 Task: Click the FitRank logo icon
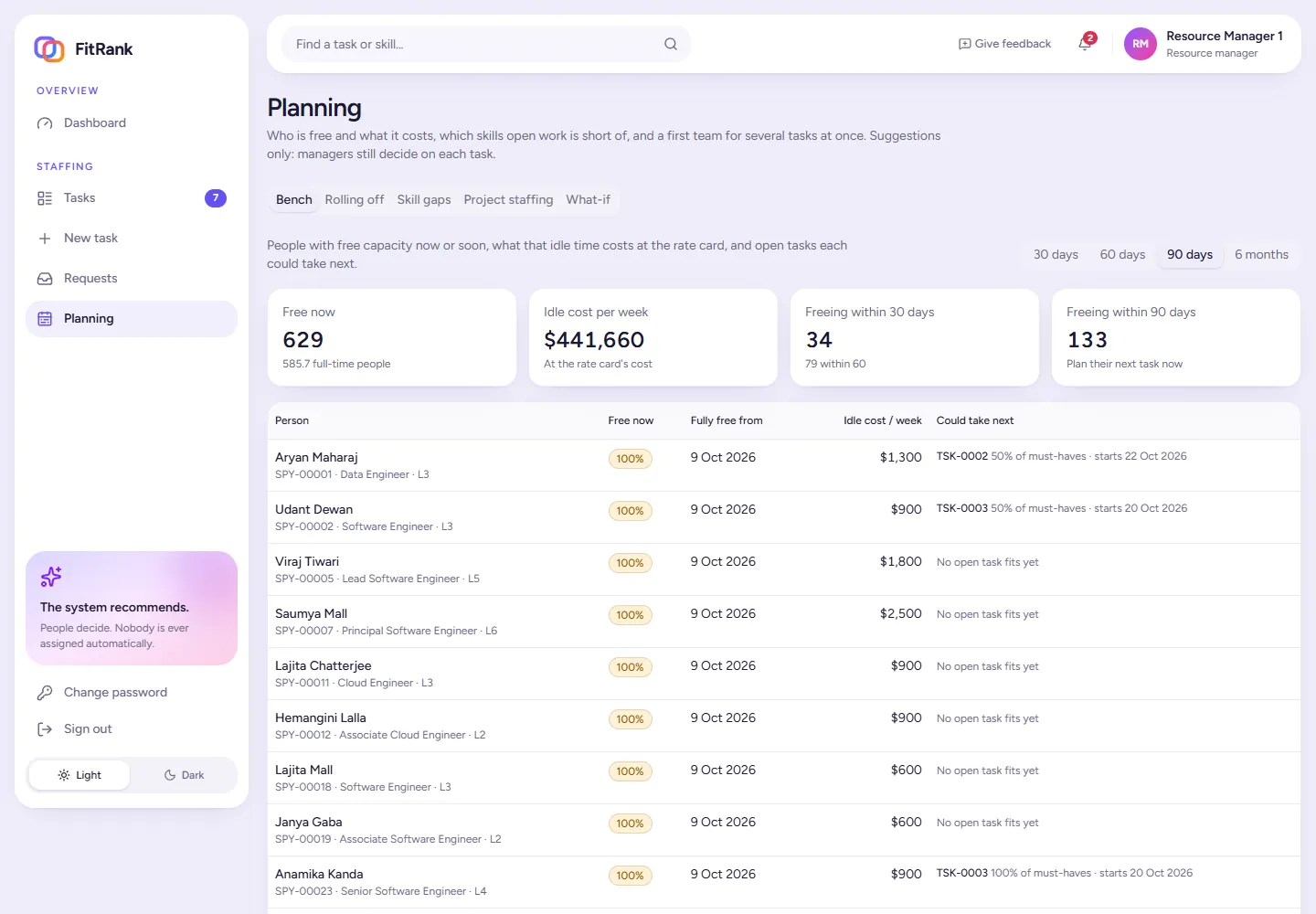(x=49, y=49)
